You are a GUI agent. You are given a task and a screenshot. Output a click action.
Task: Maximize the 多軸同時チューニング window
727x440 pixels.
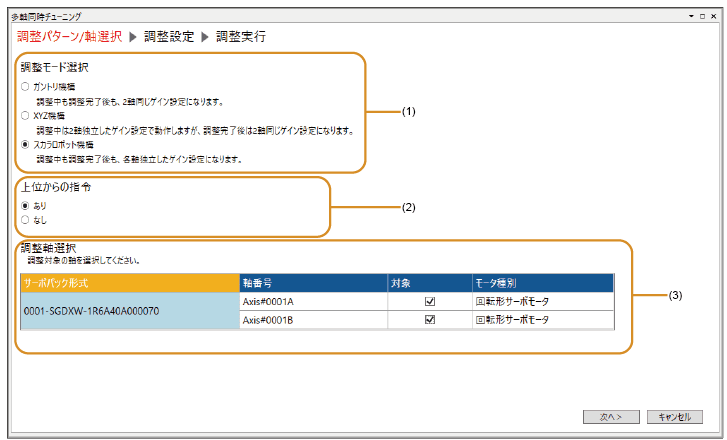tap(703, 18)
